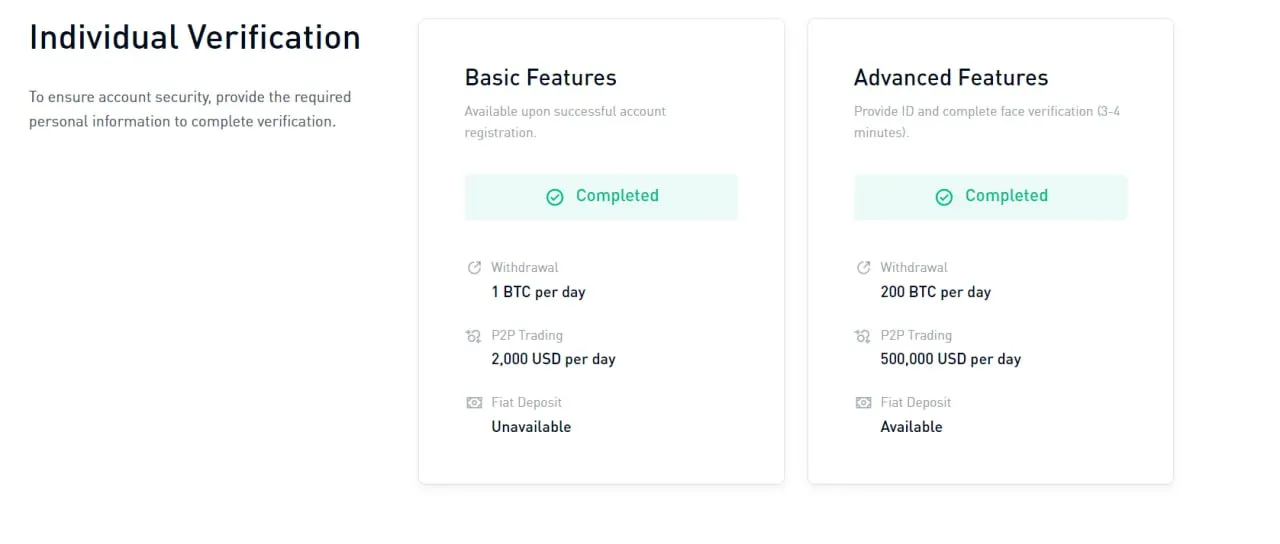Click the P2P Trading icon in Basic Features
The width and height of the screenshot is (1280, 544).
coord(474,336)
